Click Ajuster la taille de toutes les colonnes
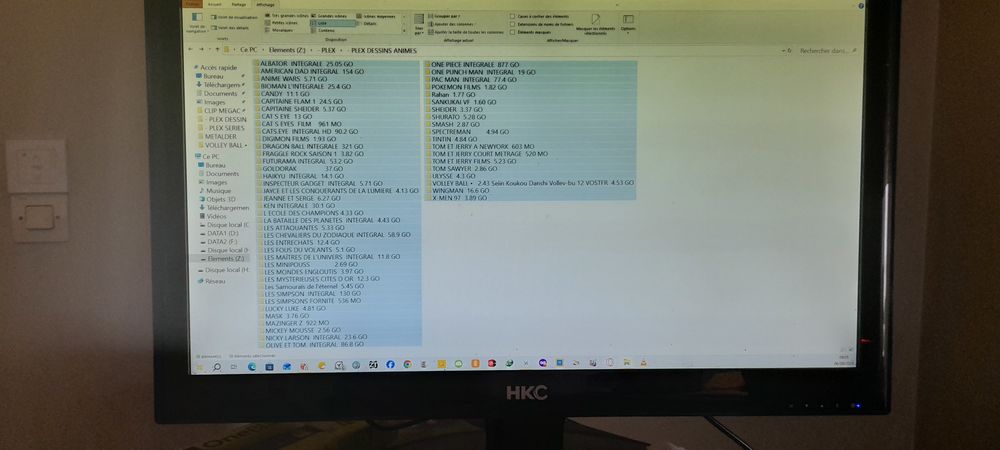Screen dimensions: 1000x450 tap(466, 31)
